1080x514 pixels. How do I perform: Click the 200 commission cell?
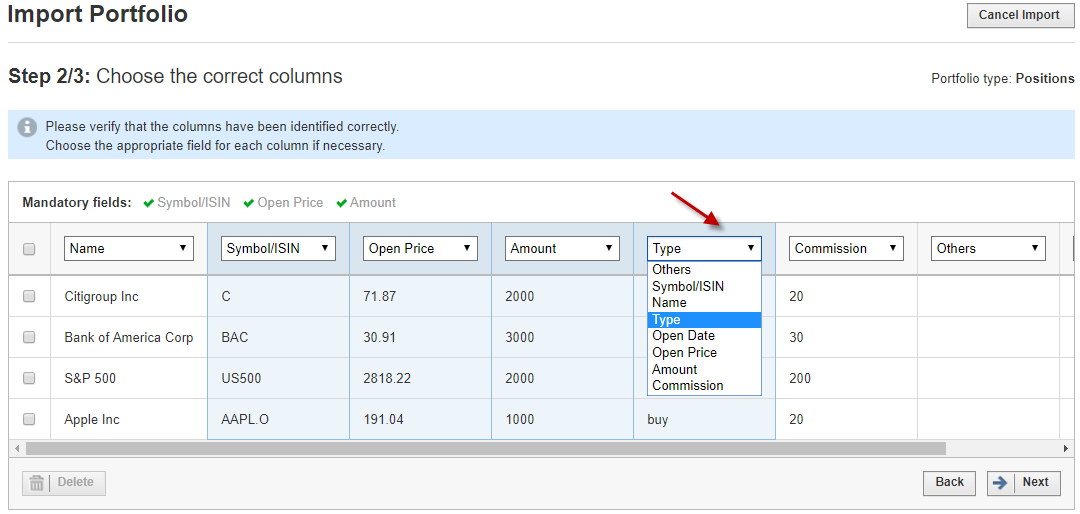(x=846, y=378)
